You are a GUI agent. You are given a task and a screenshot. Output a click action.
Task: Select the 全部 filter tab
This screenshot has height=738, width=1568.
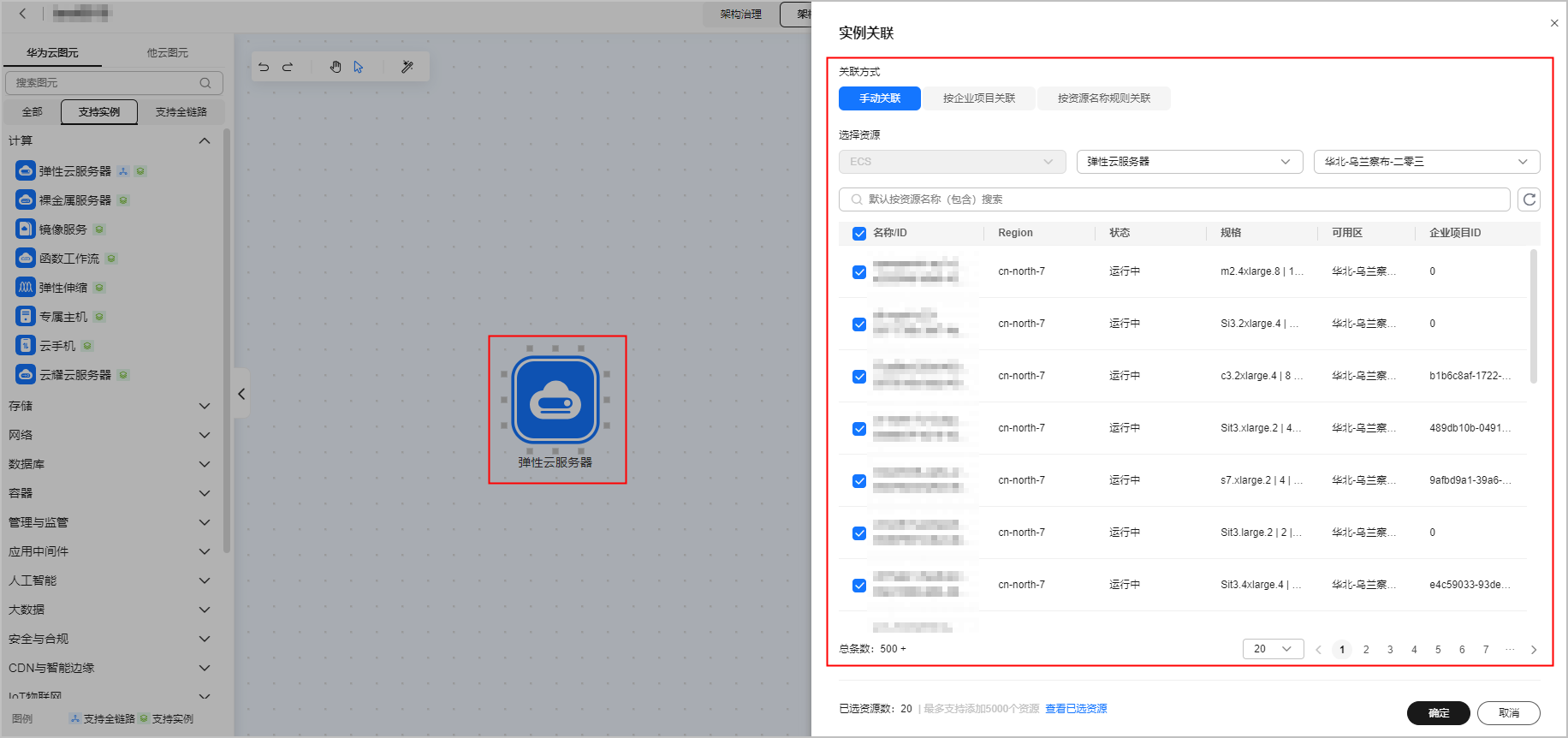click(33, 112)
